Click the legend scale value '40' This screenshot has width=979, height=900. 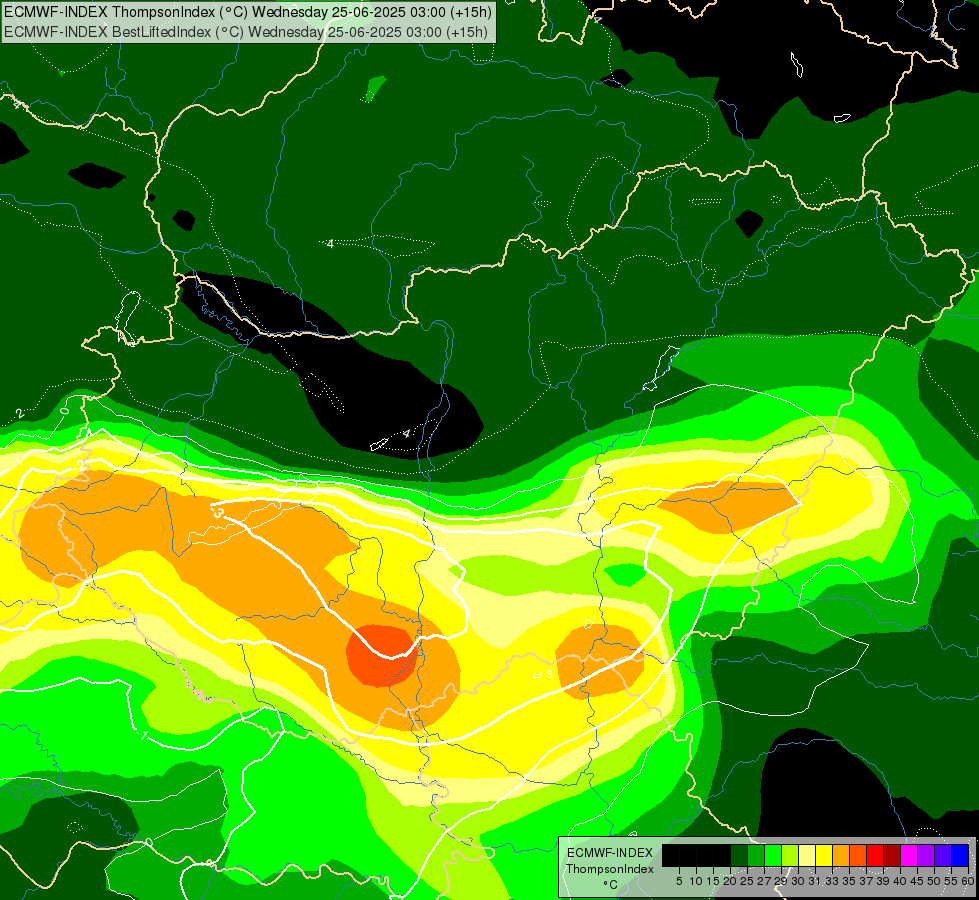click(900, 881)
